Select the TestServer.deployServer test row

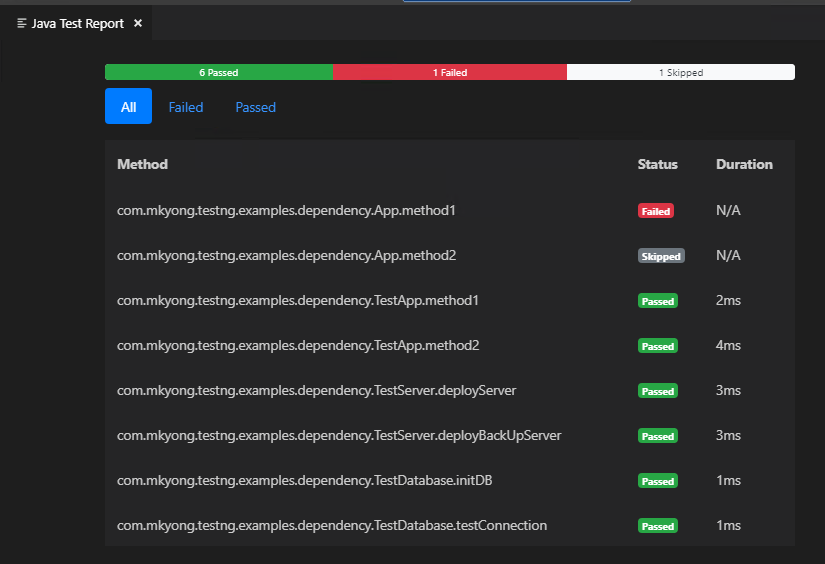(x=450, y=390)
